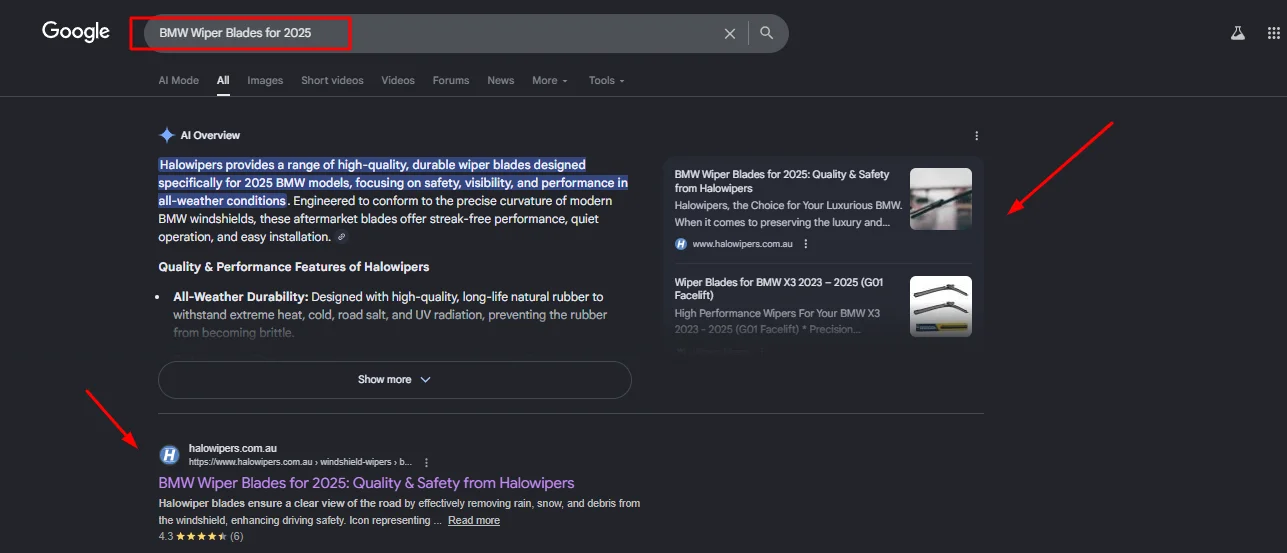Screen dimensions: 1287x553
Task: Switch to the Images tab
Action: tap(265, 80)
